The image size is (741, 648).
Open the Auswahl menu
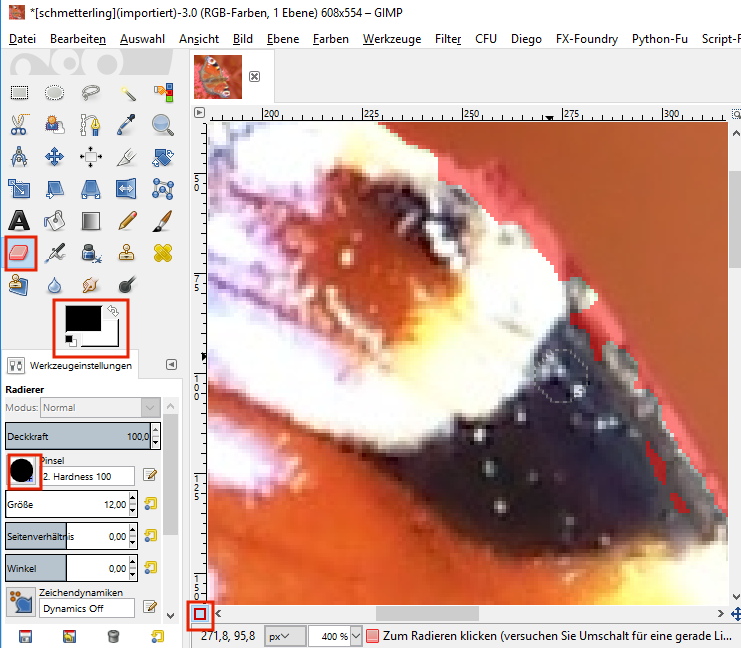pyautogui.click(x=142, y=39)
